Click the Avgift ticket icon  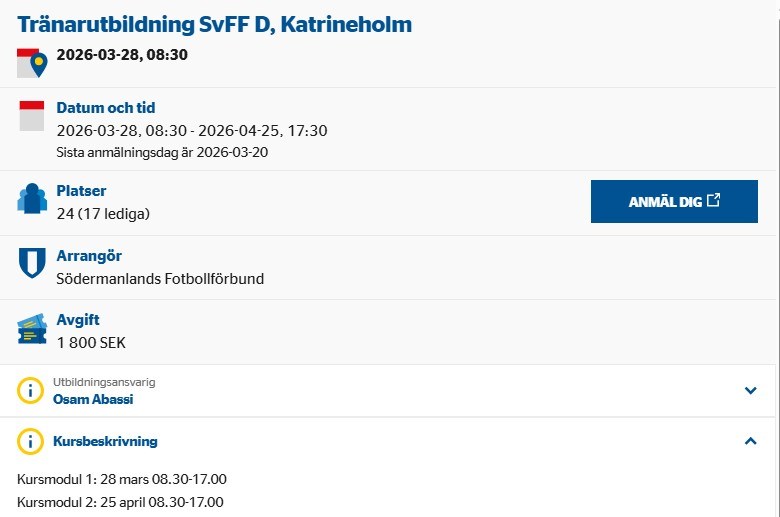point(32,329)
